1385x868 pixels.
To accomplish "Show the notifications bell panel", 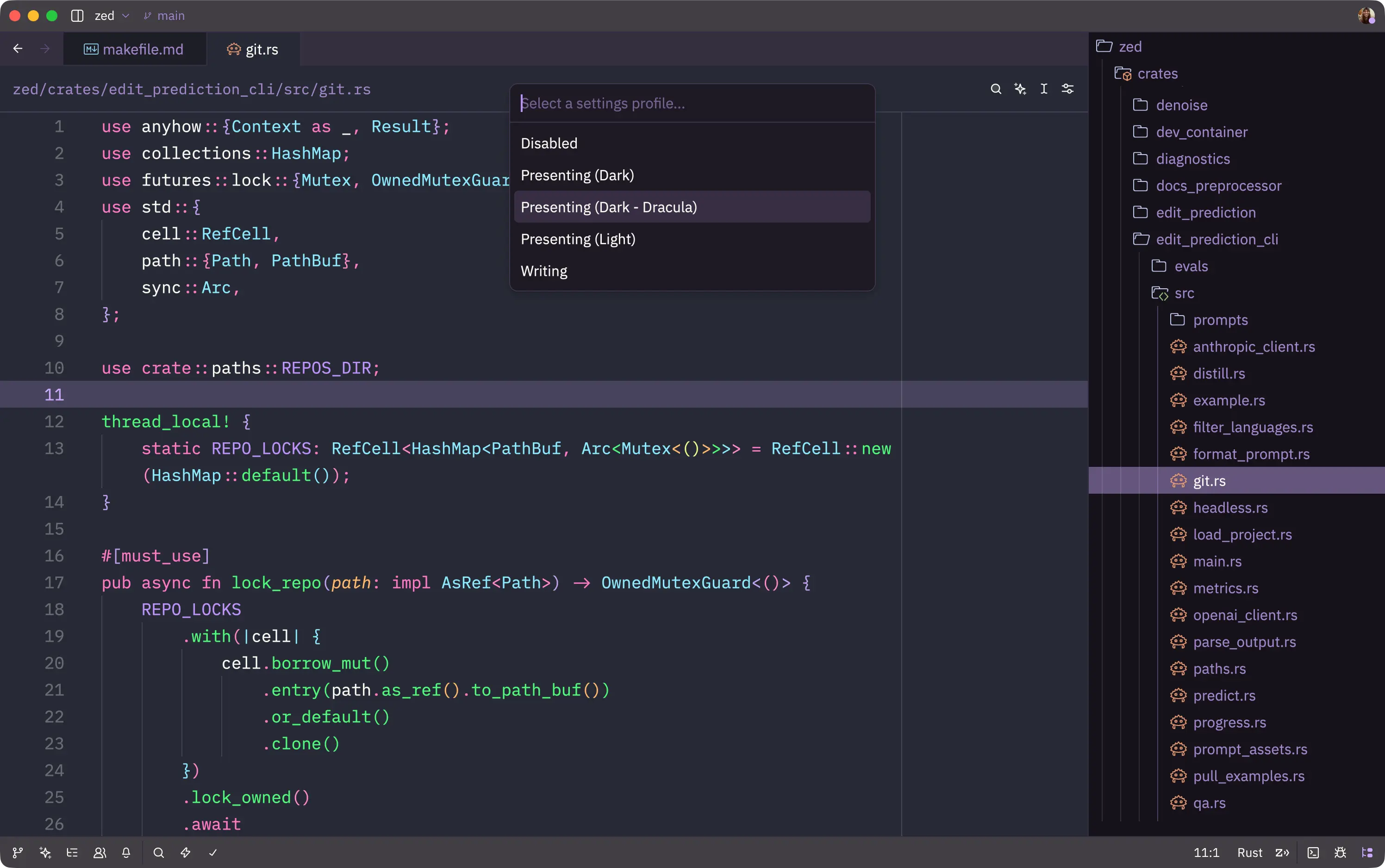I will (x=126, y=852).
